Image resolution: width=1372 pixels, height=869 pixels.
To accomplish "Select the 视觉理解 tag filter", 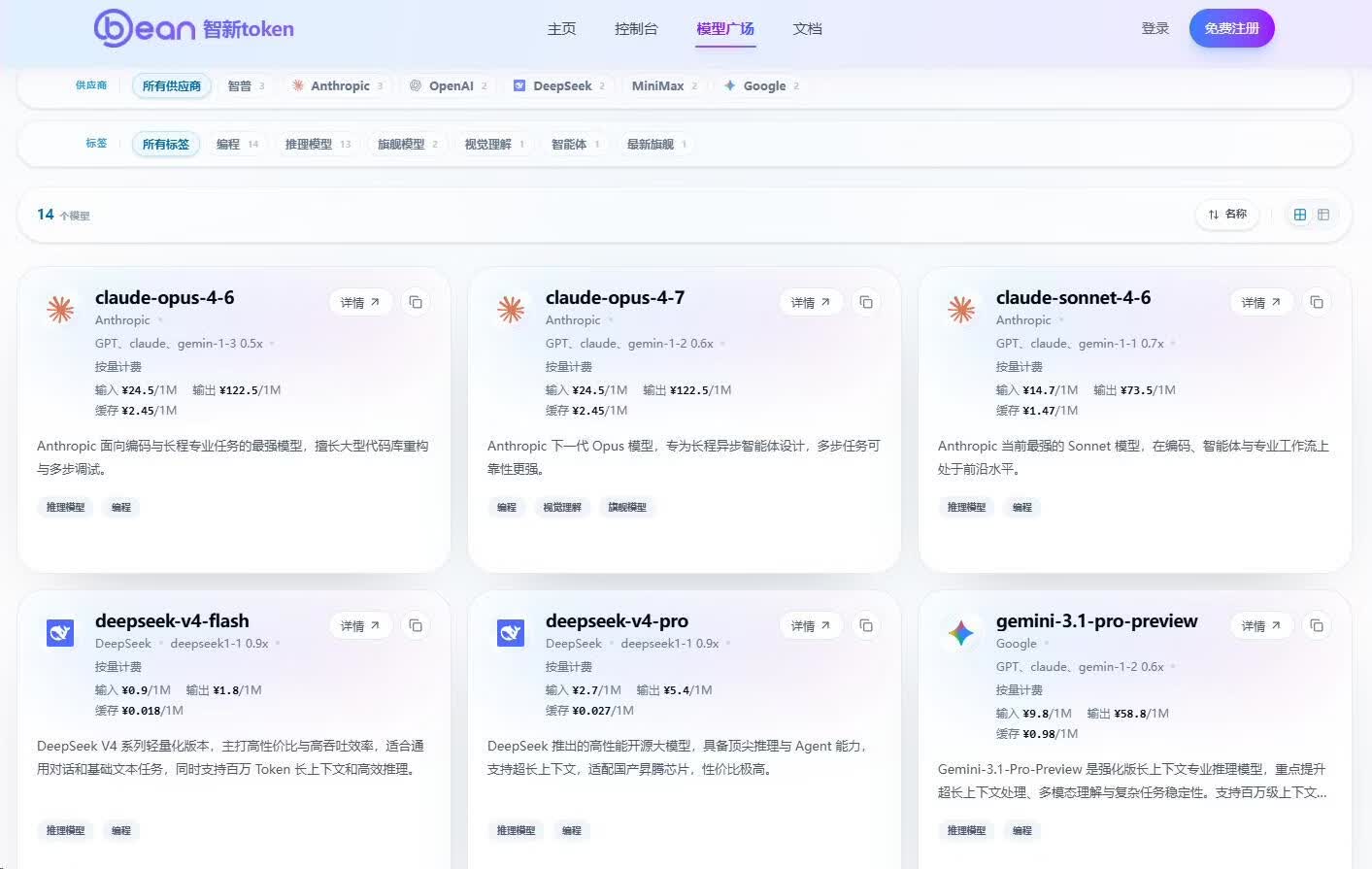I will (x=494, y=144).
